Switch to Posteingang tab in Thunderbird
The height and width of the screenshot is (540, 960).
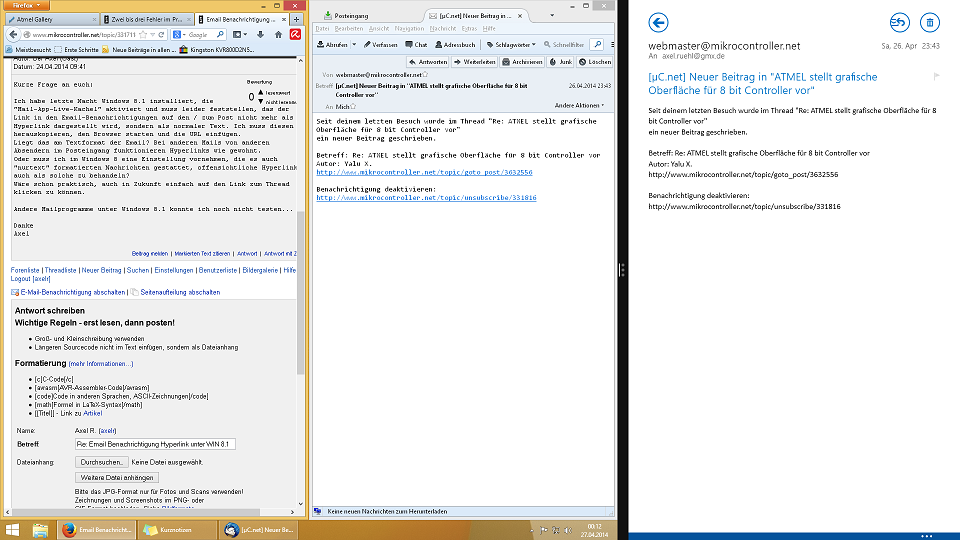tap(346, 15)
